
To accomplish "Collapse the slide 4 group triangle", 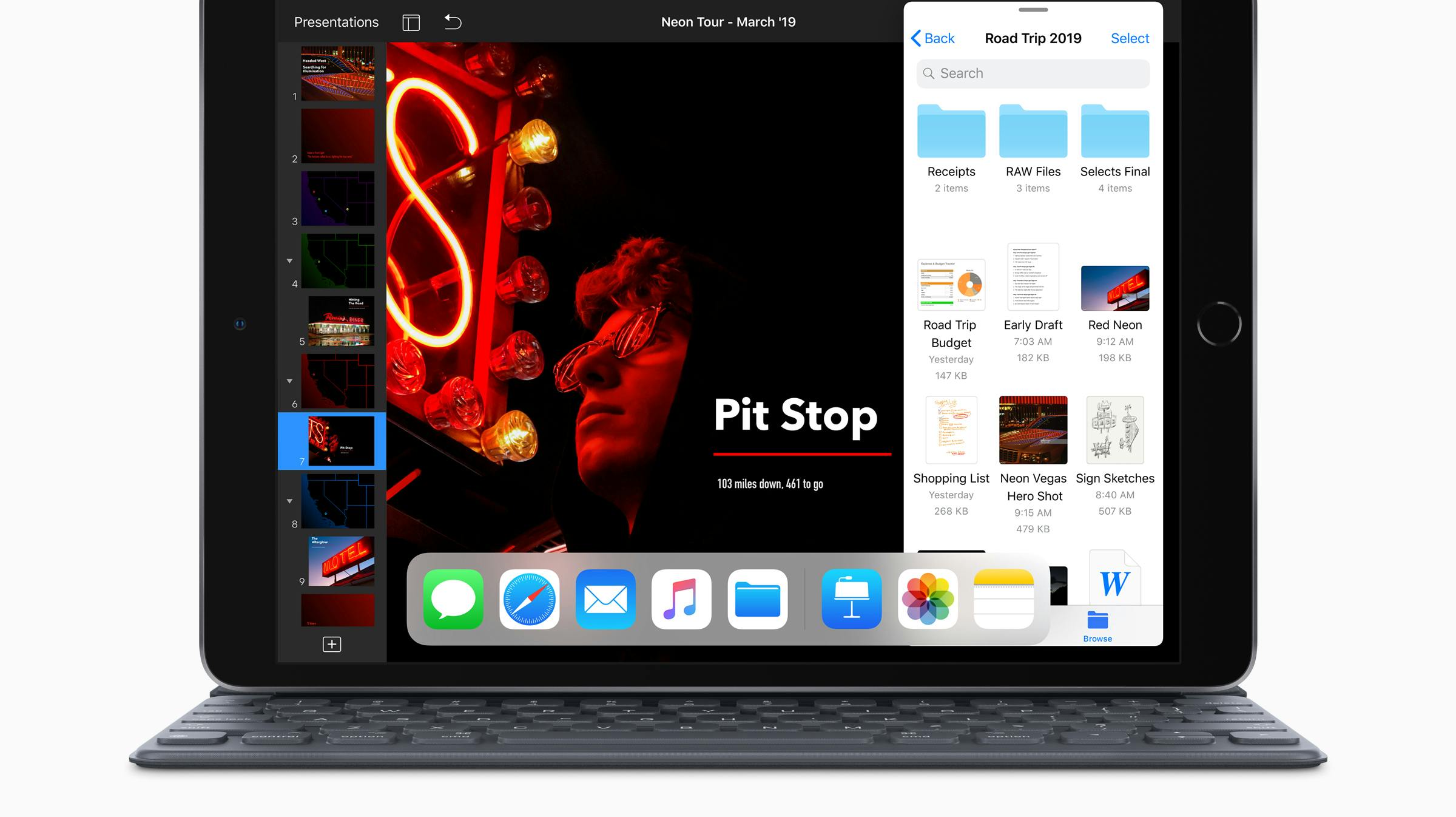I will click(289, 261).
